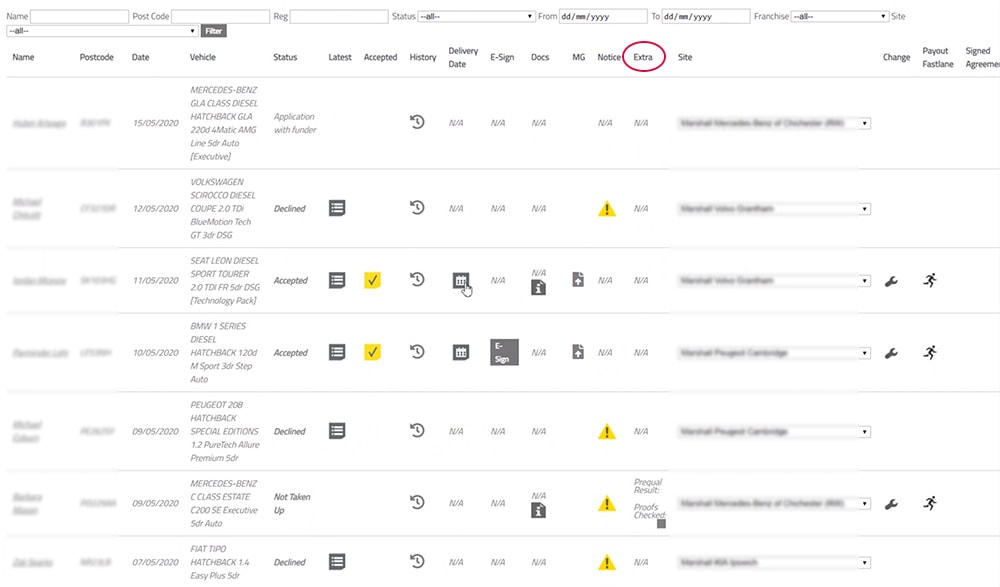Click the 'Application with funder' status
This screenshot has height=587, width=1000.
click(295, 123)
